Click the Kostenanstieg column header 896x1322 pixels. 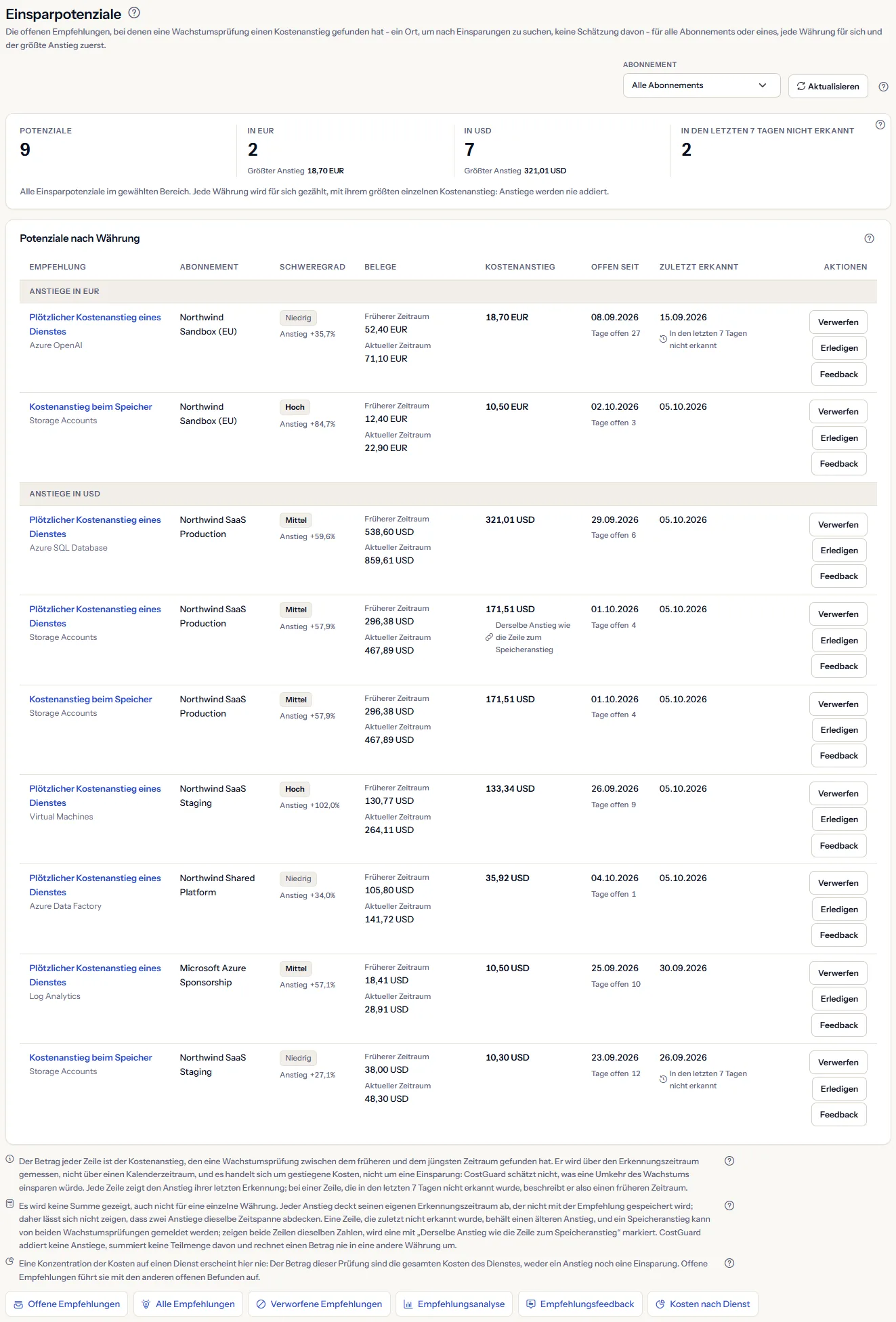click(520, 267)
